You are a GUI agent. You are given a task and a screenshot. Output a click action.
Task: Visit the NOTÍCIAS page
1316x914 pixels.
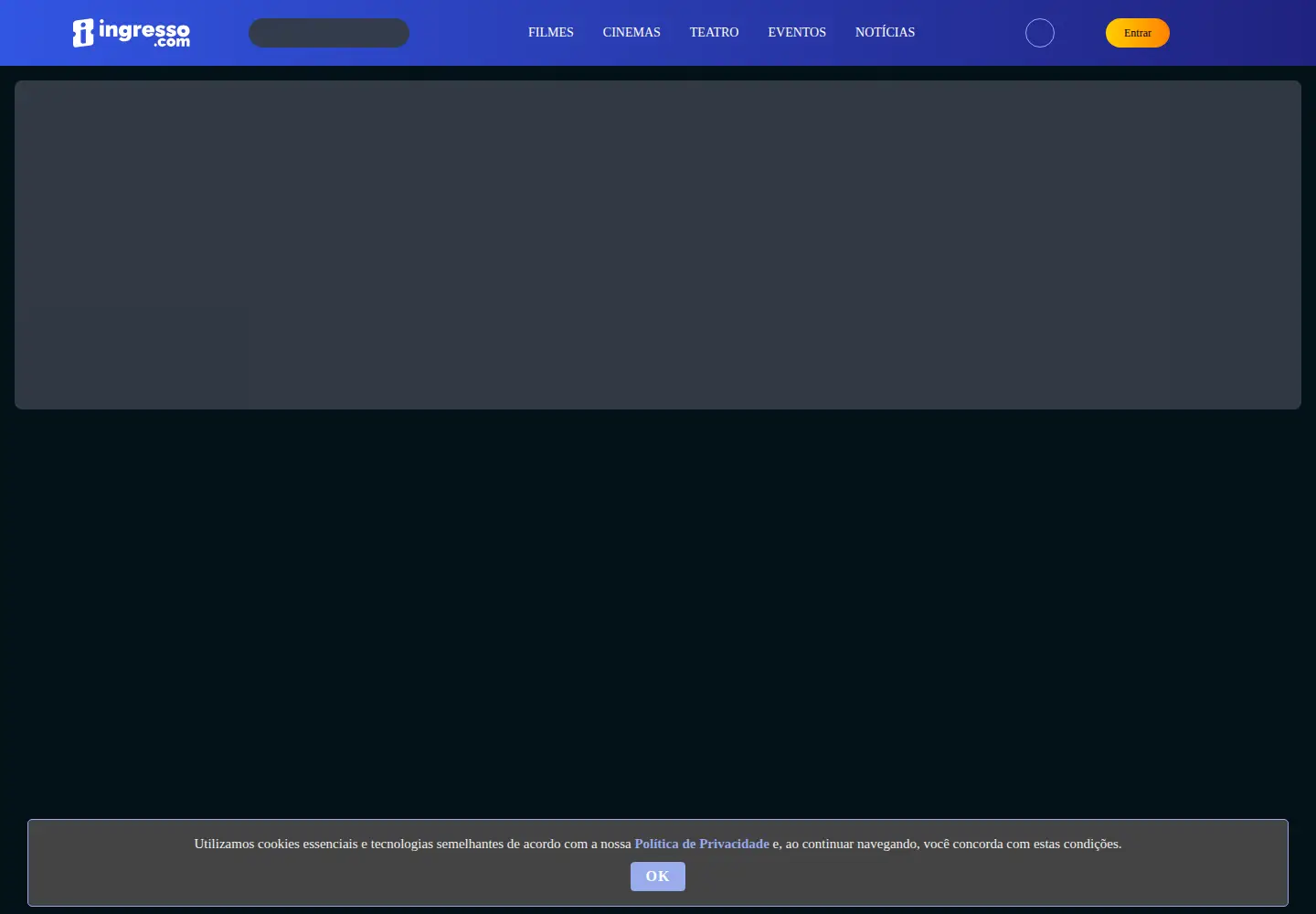[885, 32]
